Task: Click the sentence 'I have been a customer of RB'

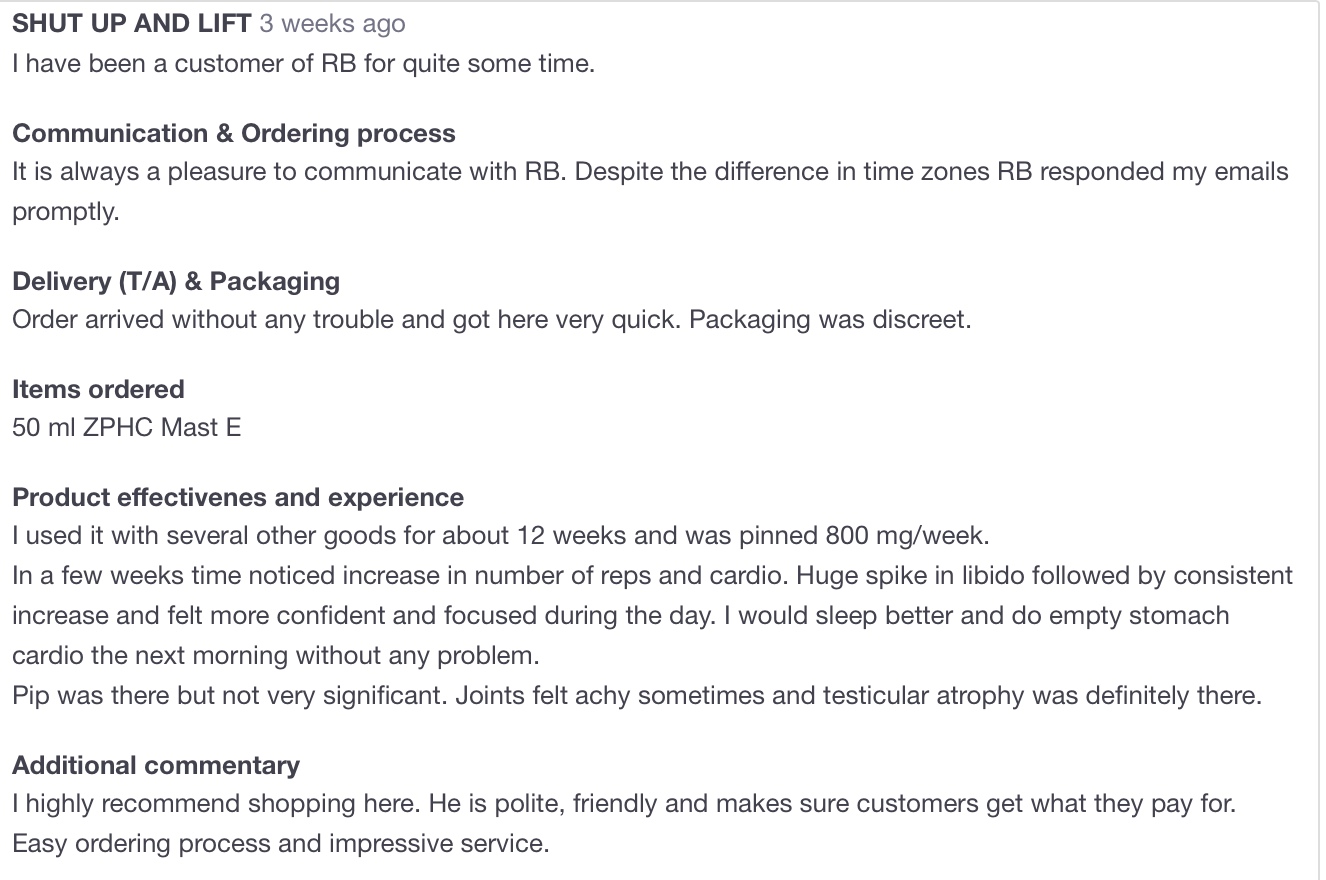Action: point(303,64)
